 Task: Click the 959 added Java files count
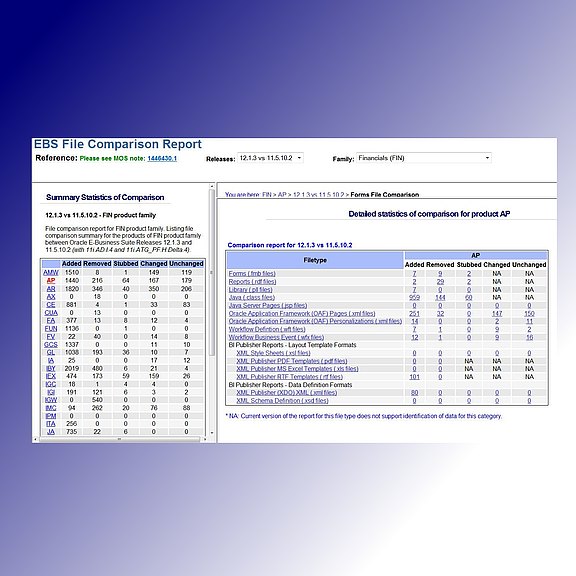pyautogui.click(x=414, y=298)
